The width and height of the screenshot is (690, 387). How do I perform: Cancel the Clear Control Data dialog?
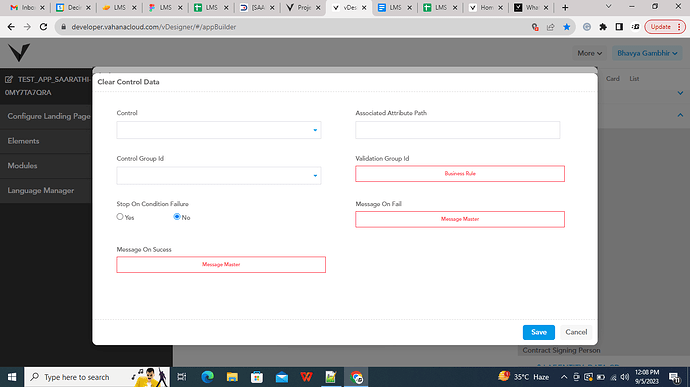coord(576,332)
